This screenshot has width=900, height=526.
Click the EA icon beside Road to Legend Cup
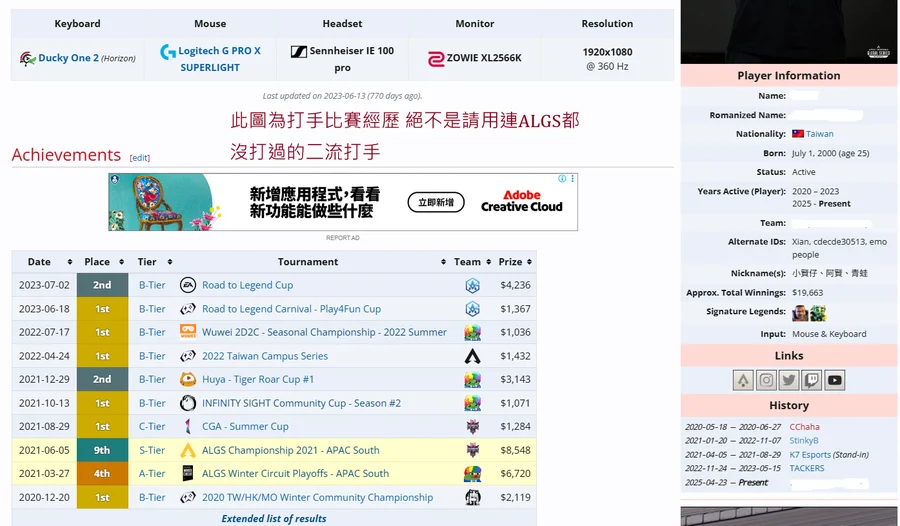[188, 285]
